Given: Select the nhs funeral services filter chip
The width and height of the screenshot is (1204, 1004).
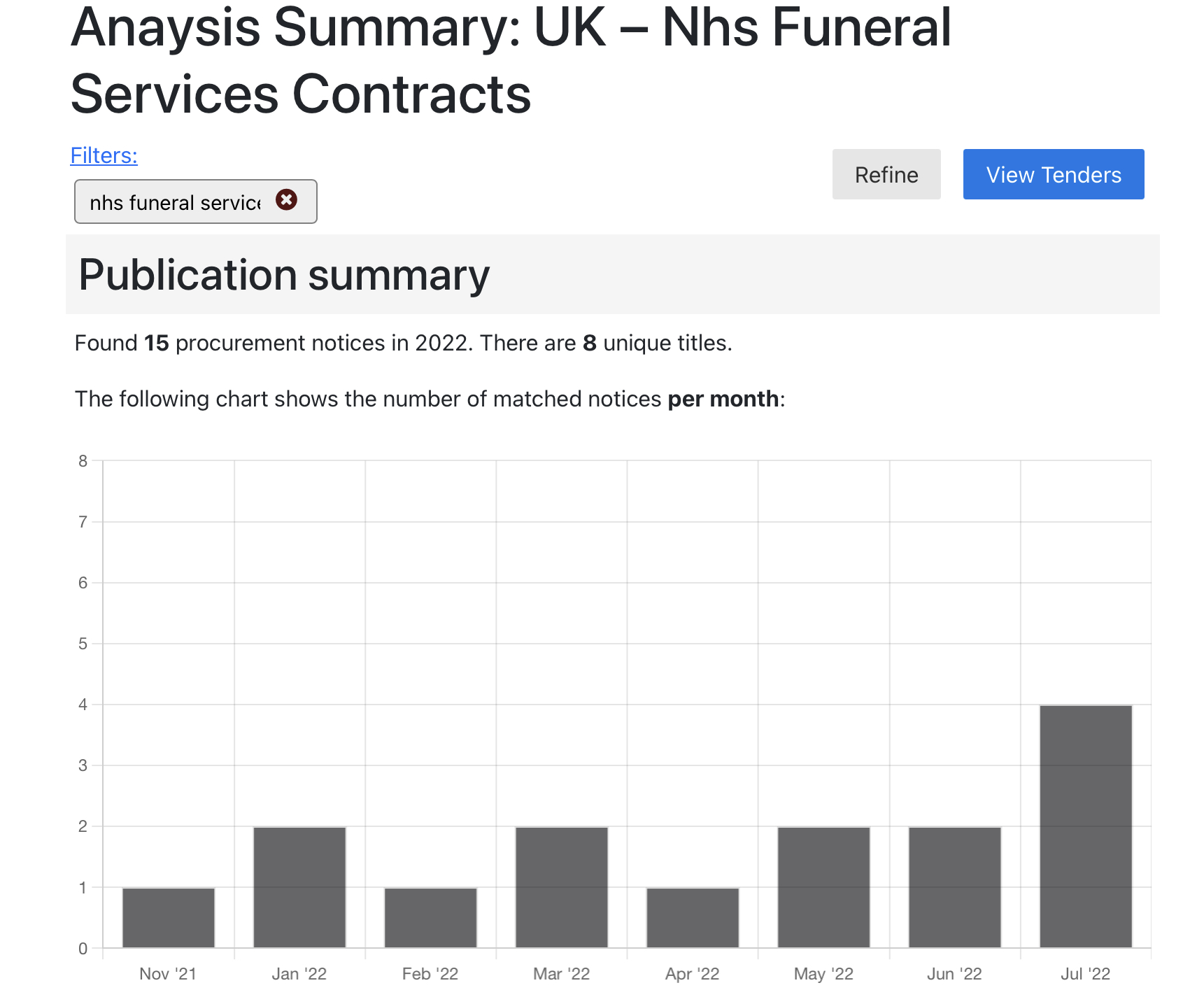Looking at the screenshot, I should tap(196, 201).
